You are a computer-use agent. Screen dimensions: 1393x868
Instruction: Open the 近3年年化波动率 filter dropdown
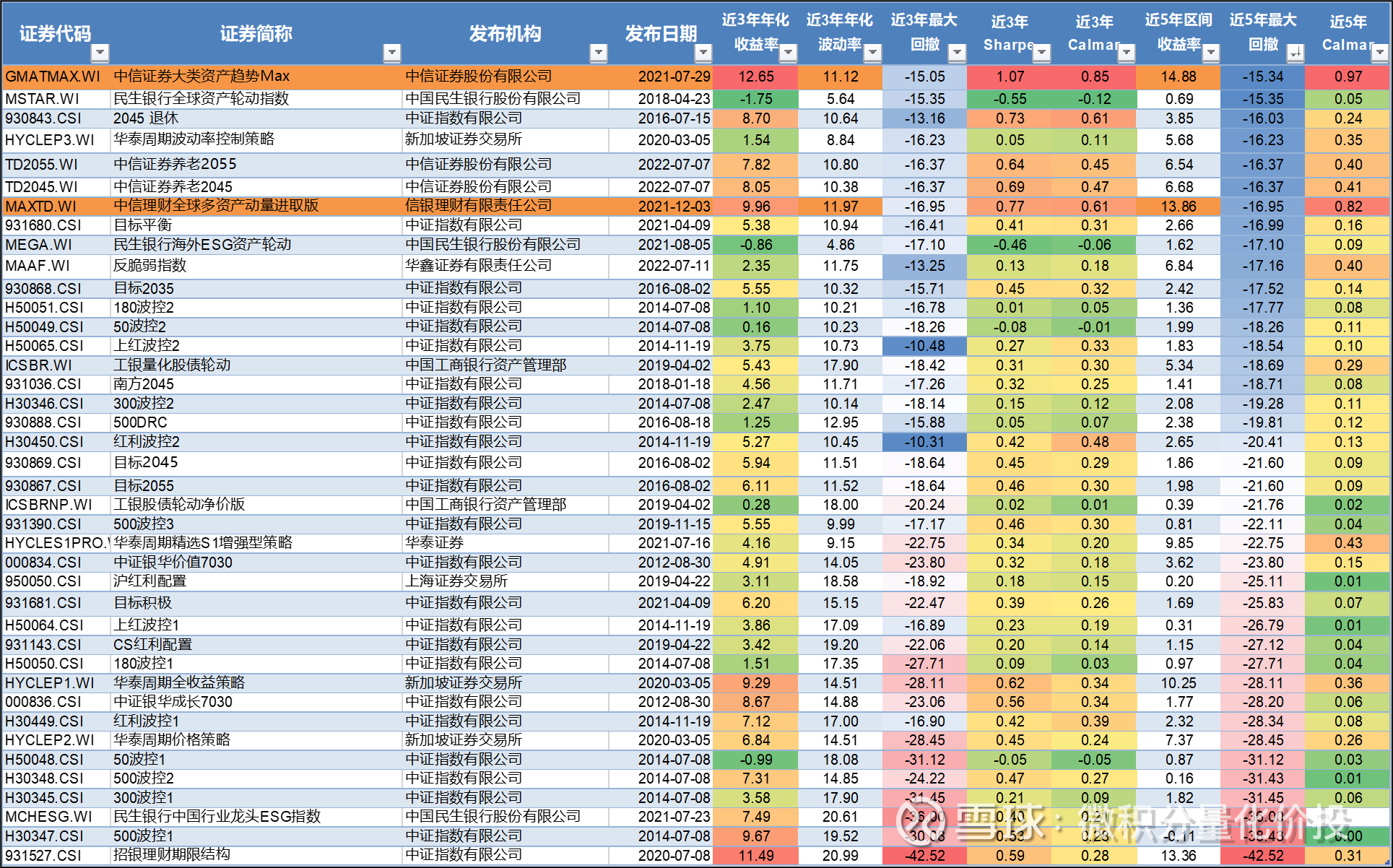[x=873, y=53]
